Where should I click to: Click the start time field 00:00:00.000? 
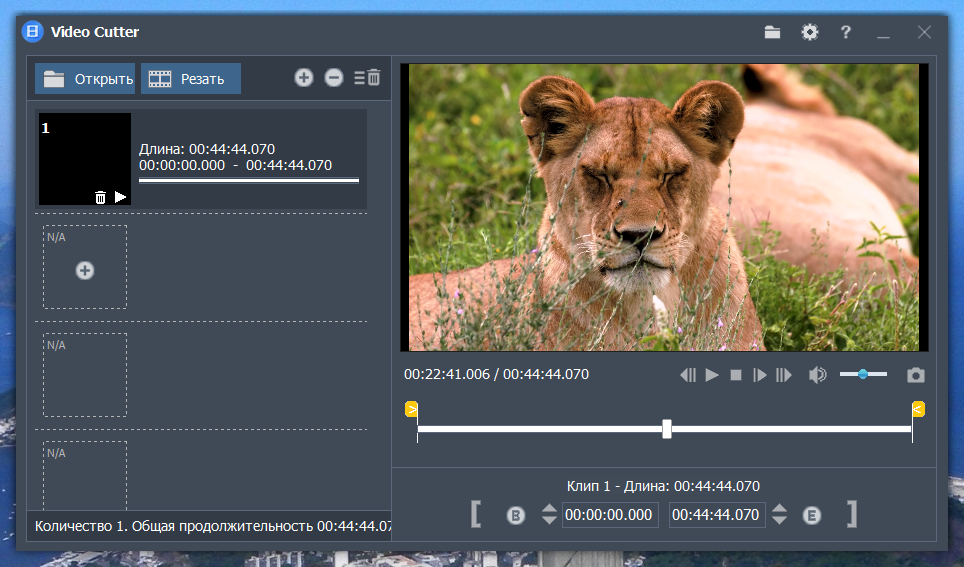(x=610, y=515)
